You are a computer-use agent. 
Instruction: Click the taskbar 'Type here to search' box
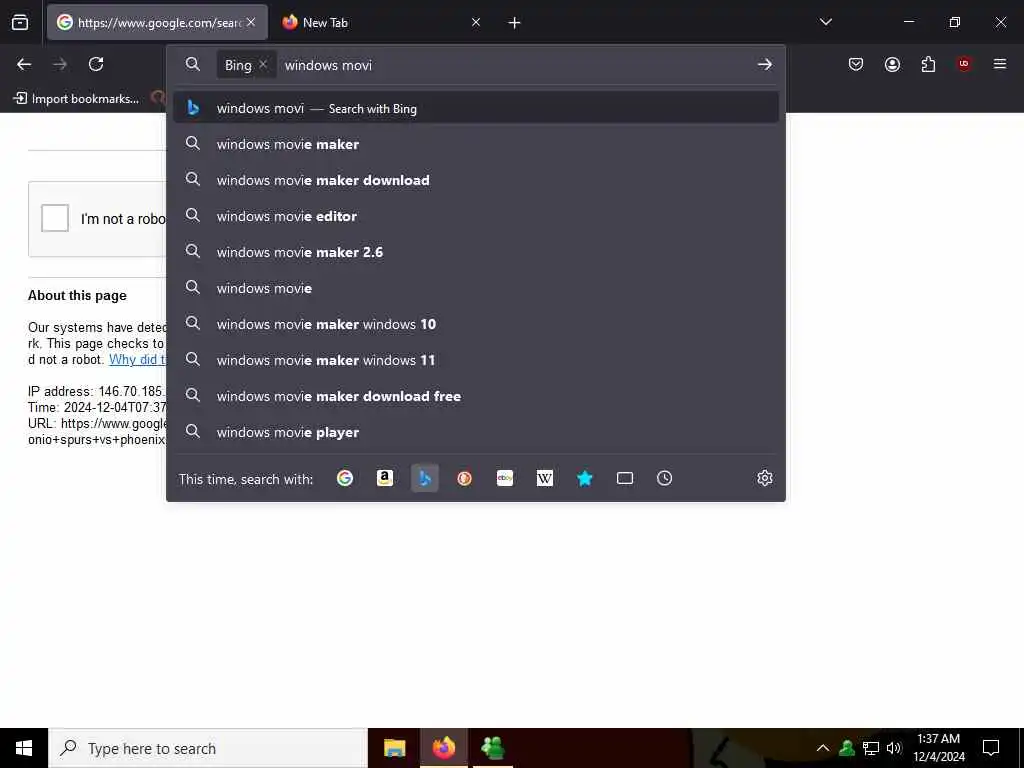point(208,748)
